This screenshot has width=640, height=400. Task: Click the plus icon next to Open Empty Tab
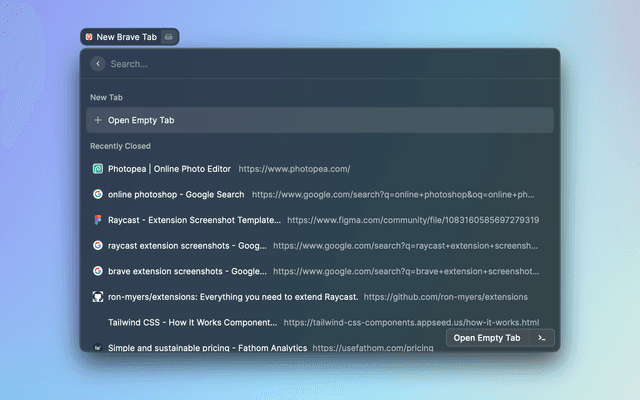pos(98,120)
